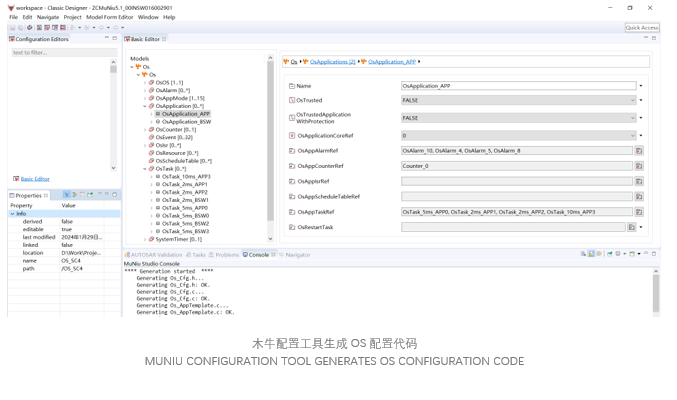Viewport: 677px width, 400px height.
Task: Open the Model Form Editor menu
Action: [x=110, y=17]
